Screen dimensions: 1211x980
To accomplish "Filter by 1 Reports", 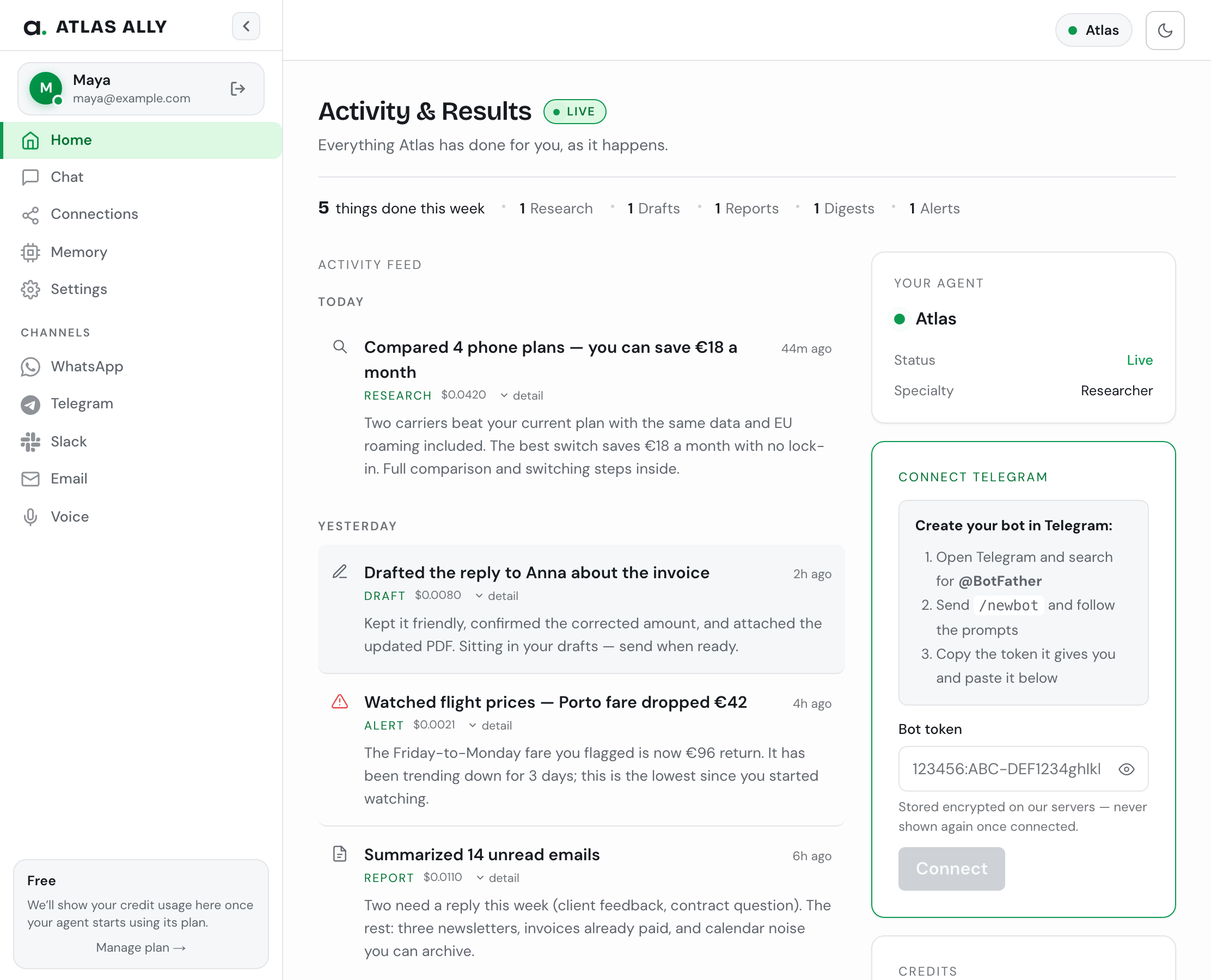I will point(747,209).
